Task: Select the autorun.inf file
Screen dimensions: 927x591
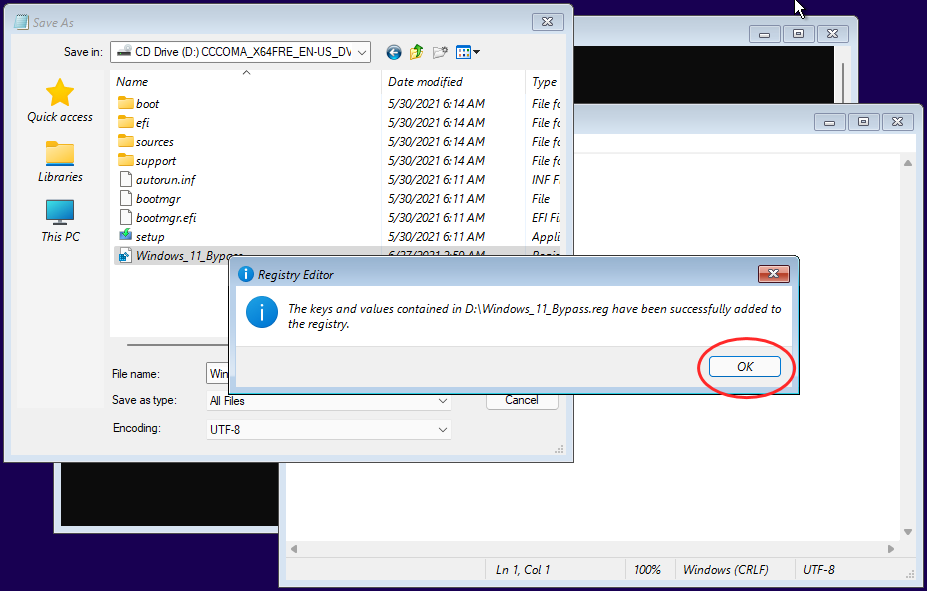Action: point(157,179)
